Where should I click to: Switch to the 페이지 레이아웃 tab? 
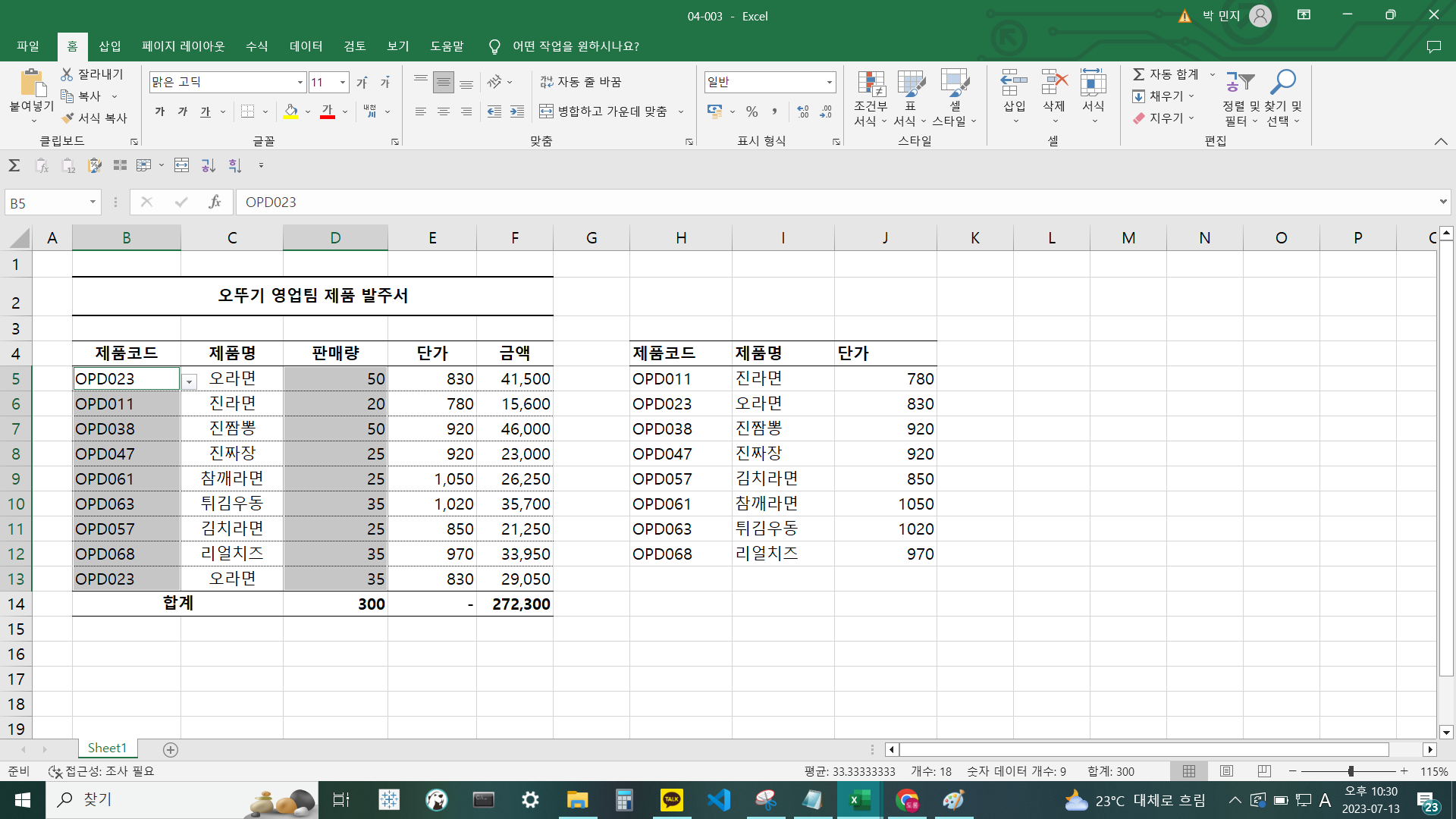coord(183,46)
